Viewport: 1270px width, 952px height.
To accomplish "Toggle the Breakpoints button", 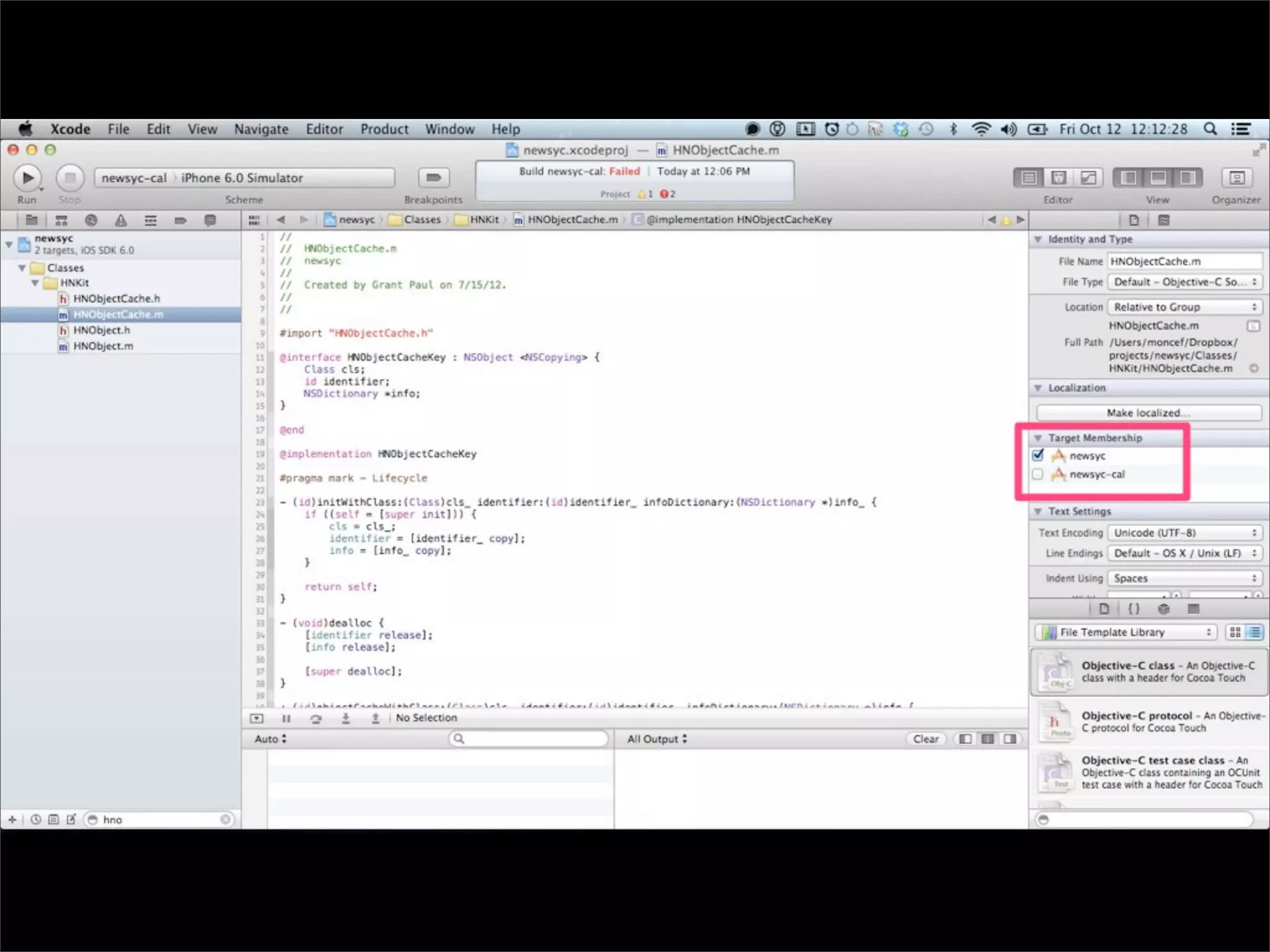I will [433, 178].
